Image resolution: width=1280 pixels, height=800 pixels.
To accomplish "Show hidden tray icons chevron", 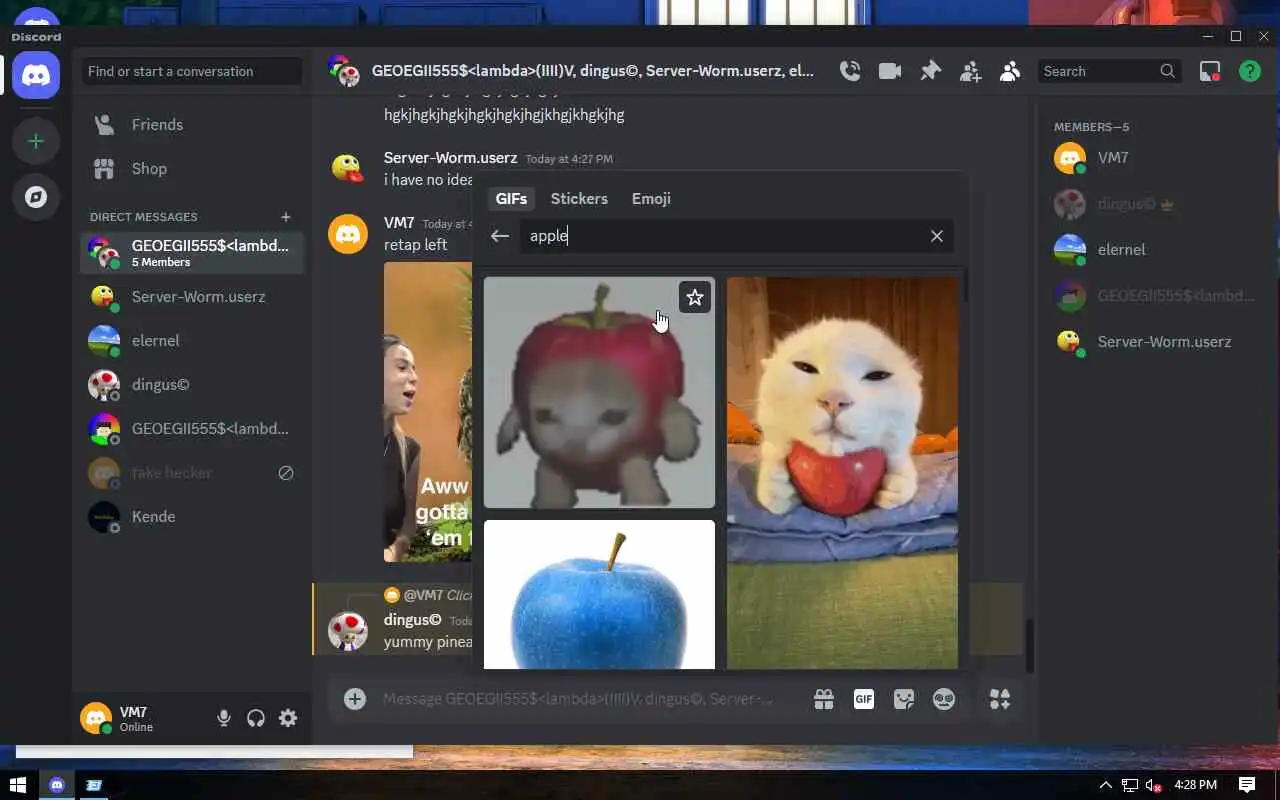I will coord(1105,785).
